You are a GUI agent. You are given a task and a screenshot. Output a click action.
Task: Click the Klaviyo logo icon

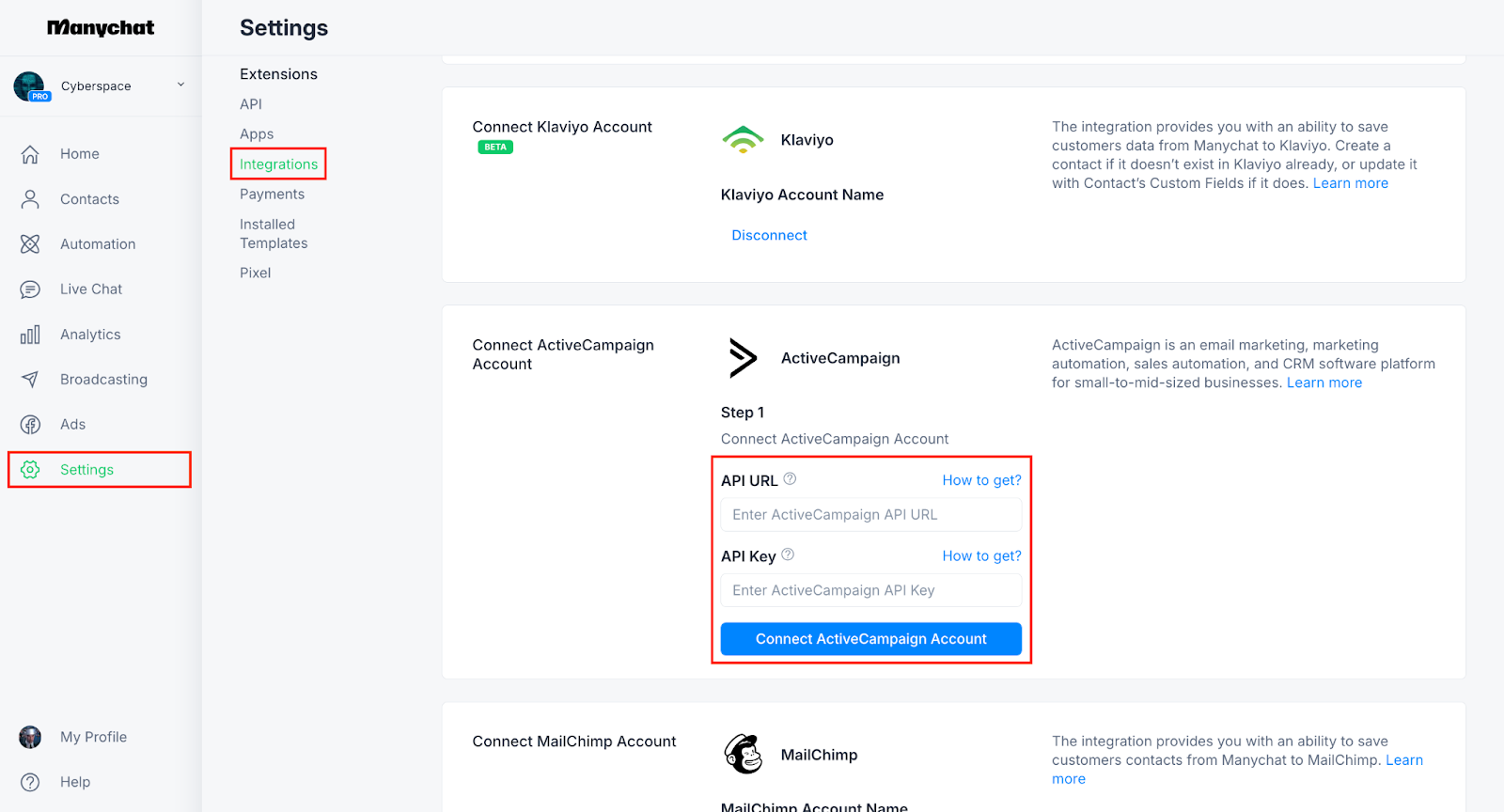coord(743,140)
